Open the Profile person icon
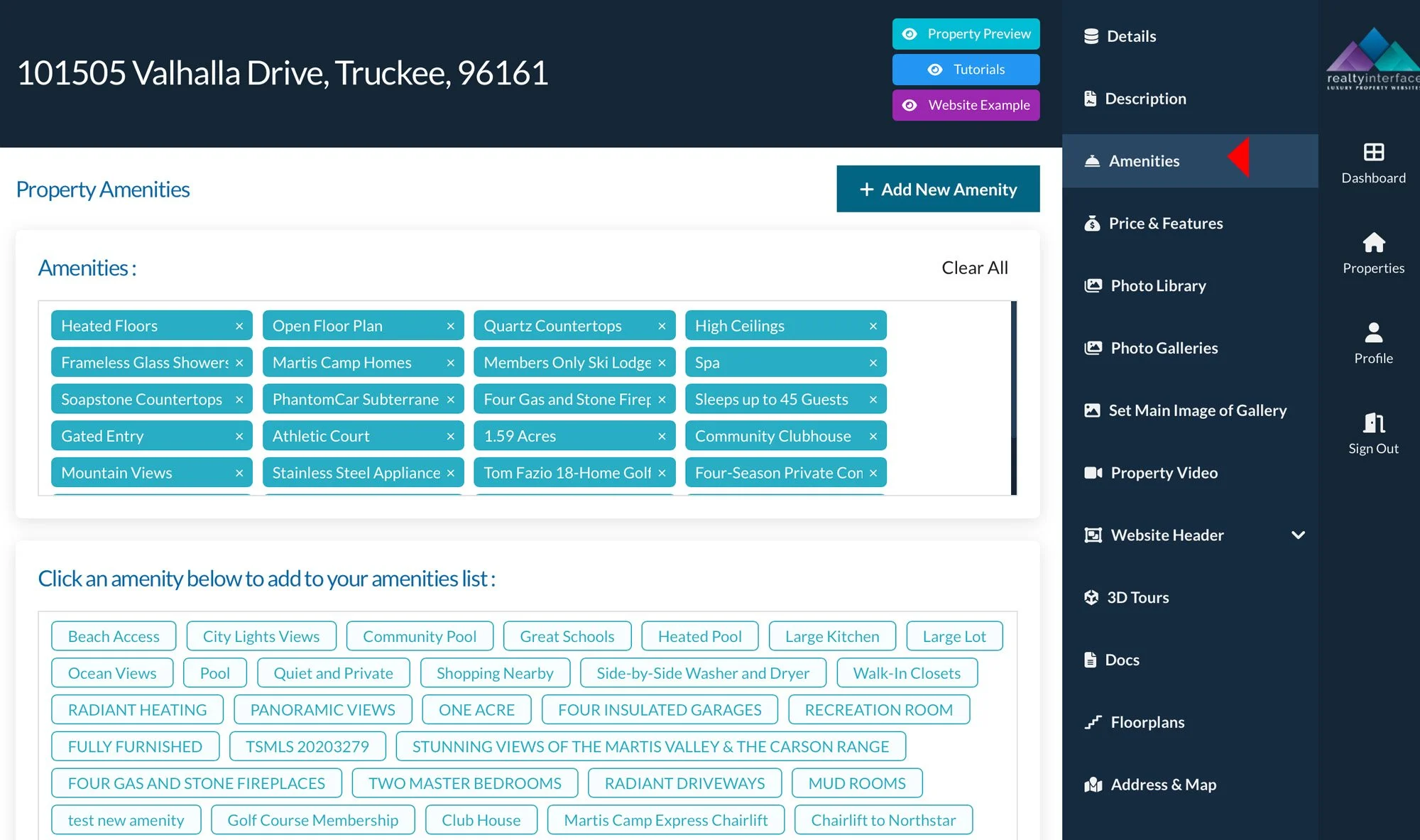This screenshot has width=1420, height=840. coord(1373,332)
